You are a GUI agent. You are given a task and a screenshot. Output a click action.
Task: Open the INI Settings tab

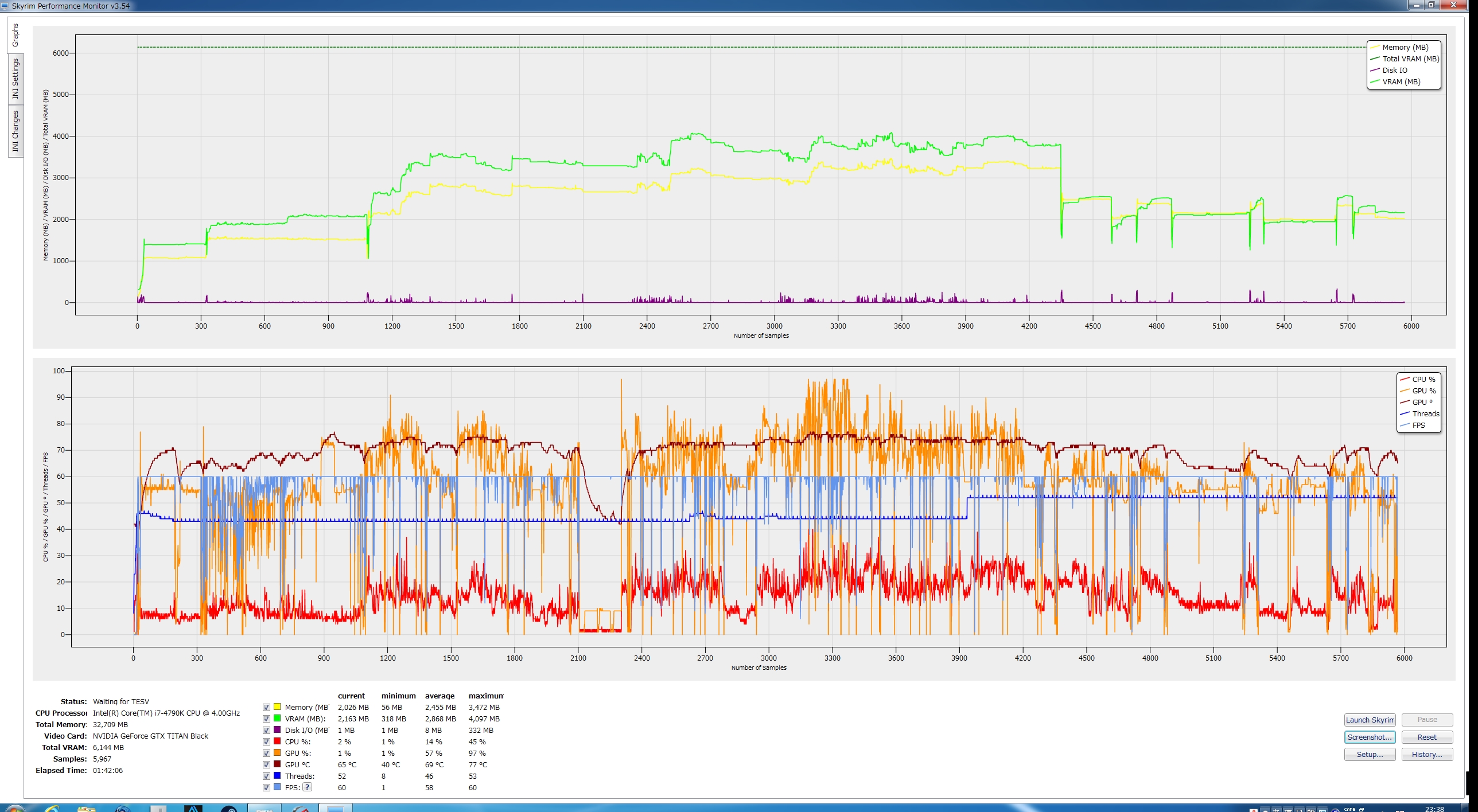click(15, 79)
